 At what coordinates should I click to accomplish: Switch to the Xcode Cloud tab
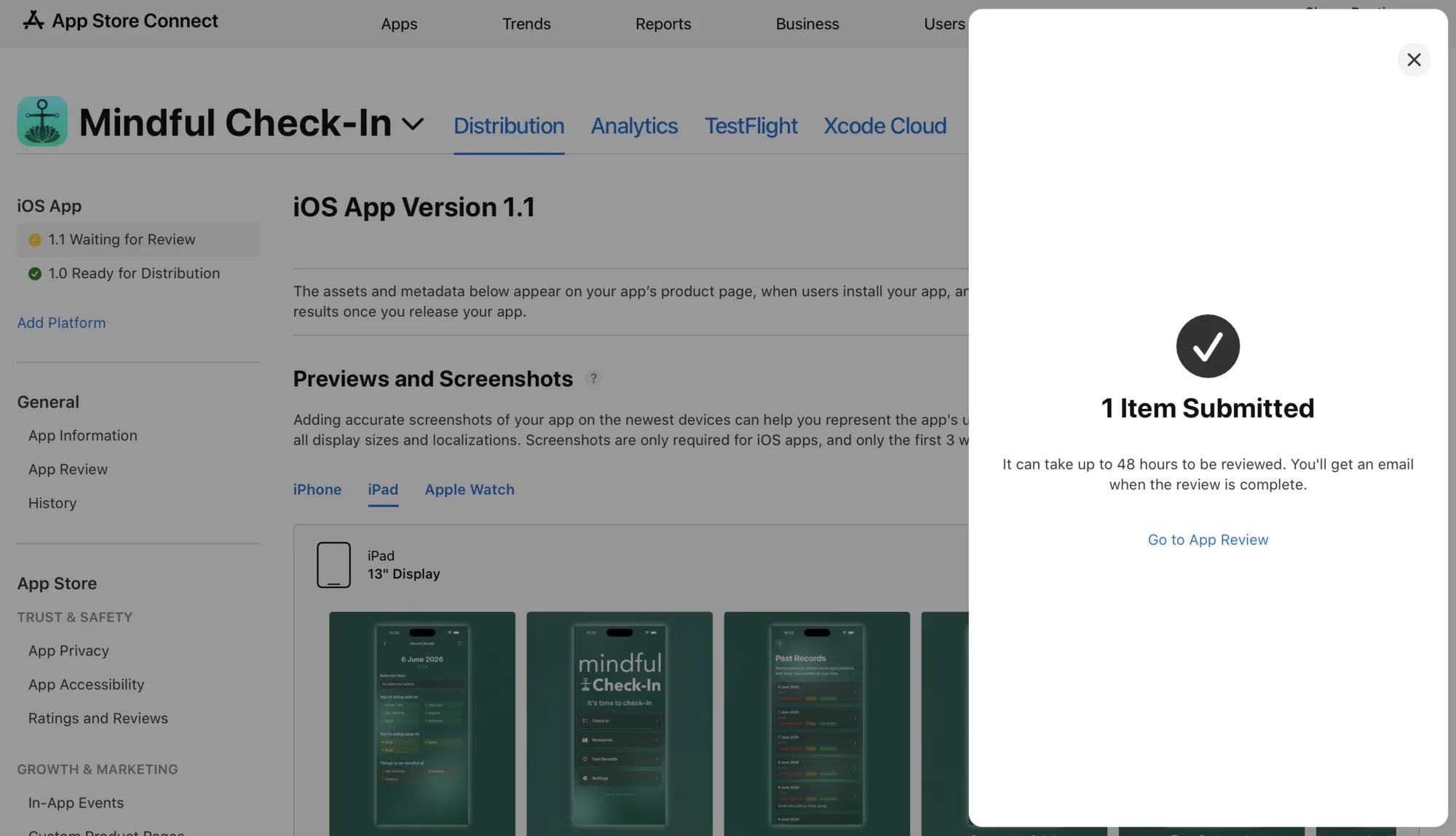885,126
